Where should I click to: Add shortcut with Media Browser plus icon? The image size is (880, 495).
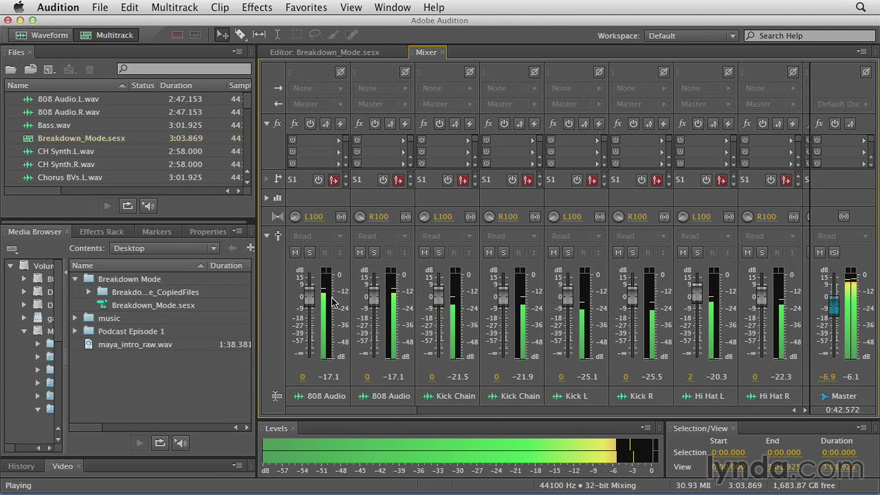coord(250,248)
